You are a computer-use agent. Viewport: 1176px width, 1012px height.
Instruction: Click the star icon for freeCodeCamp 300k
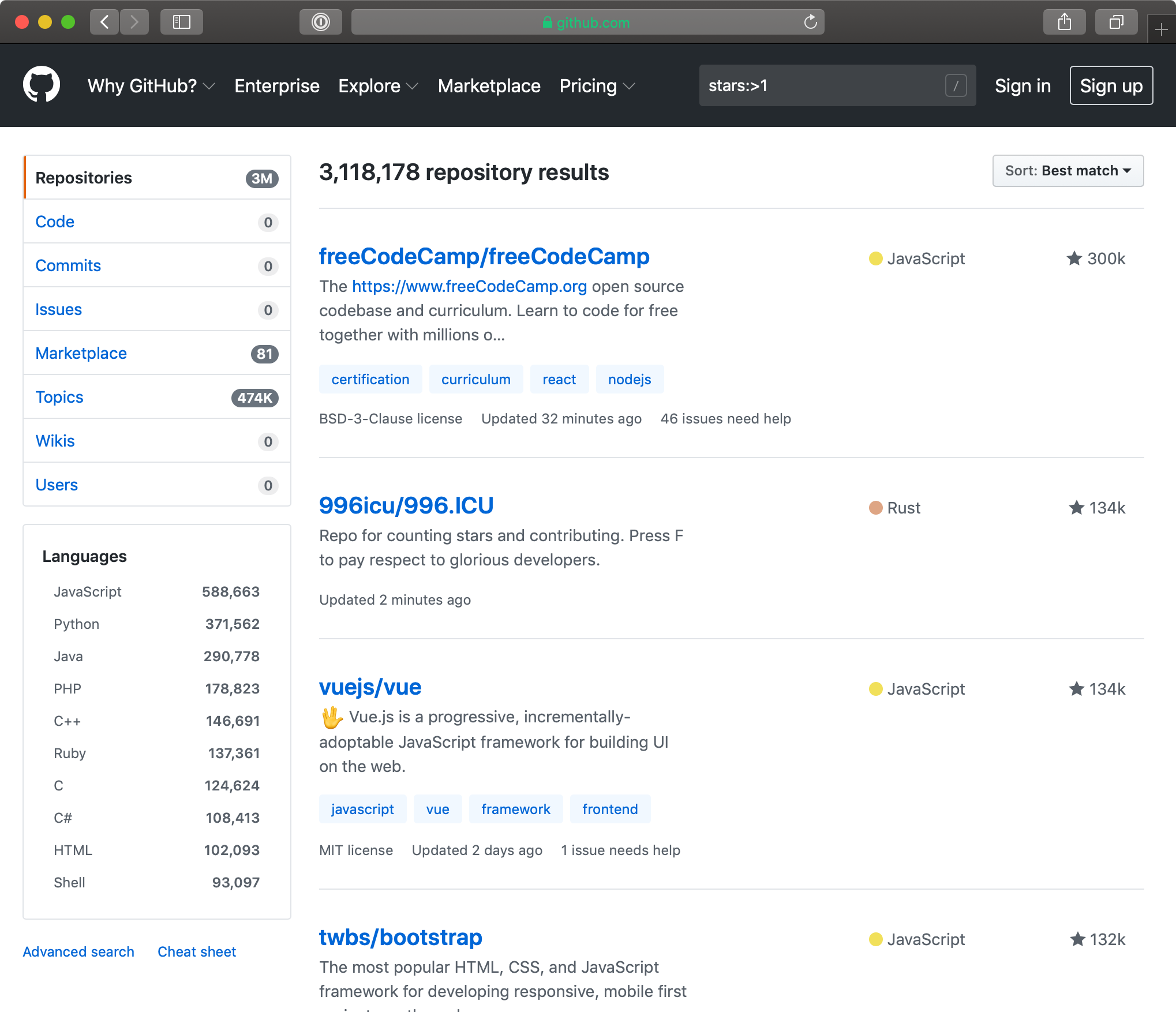1074,258
